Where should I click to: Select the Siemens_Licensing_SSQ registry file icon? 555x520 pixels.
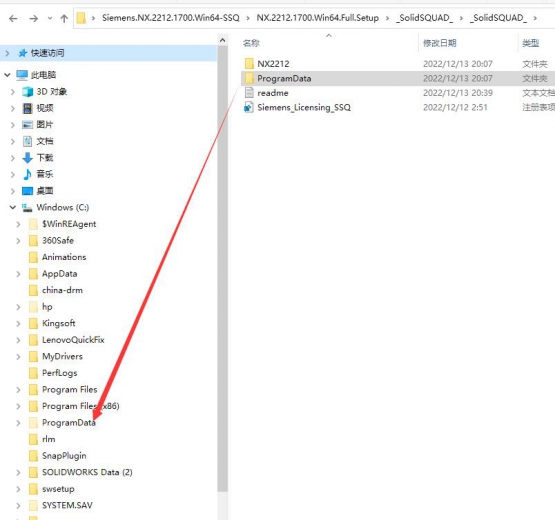coord(249,107)
